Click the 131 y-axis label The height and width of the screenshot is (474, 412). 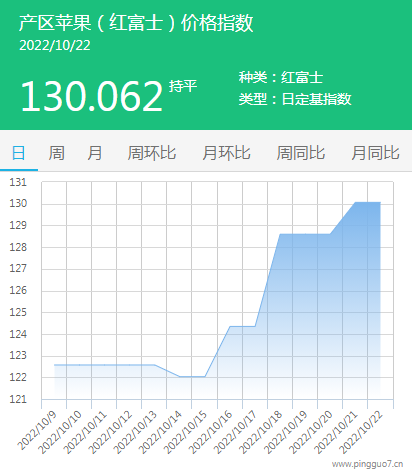click(x=18, y=182)
